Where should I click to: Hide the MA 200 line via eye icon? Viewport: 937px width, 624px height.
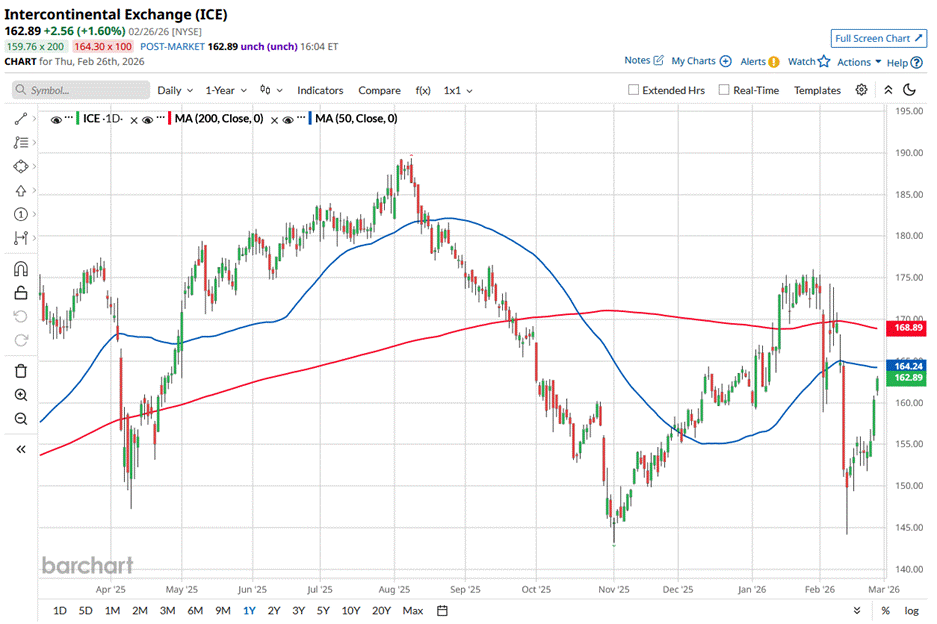click(147, 119)
